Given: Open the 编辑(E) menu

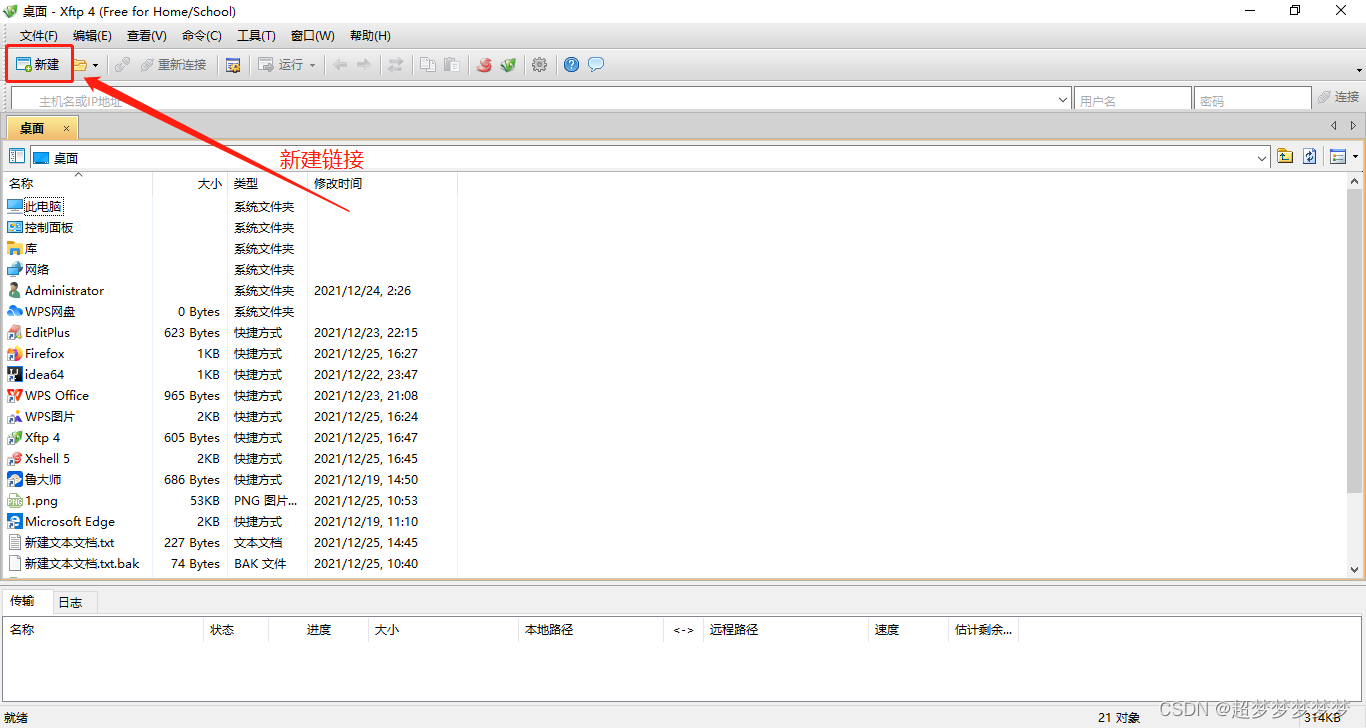Looking at the screenshot, I should coord(92,36).
